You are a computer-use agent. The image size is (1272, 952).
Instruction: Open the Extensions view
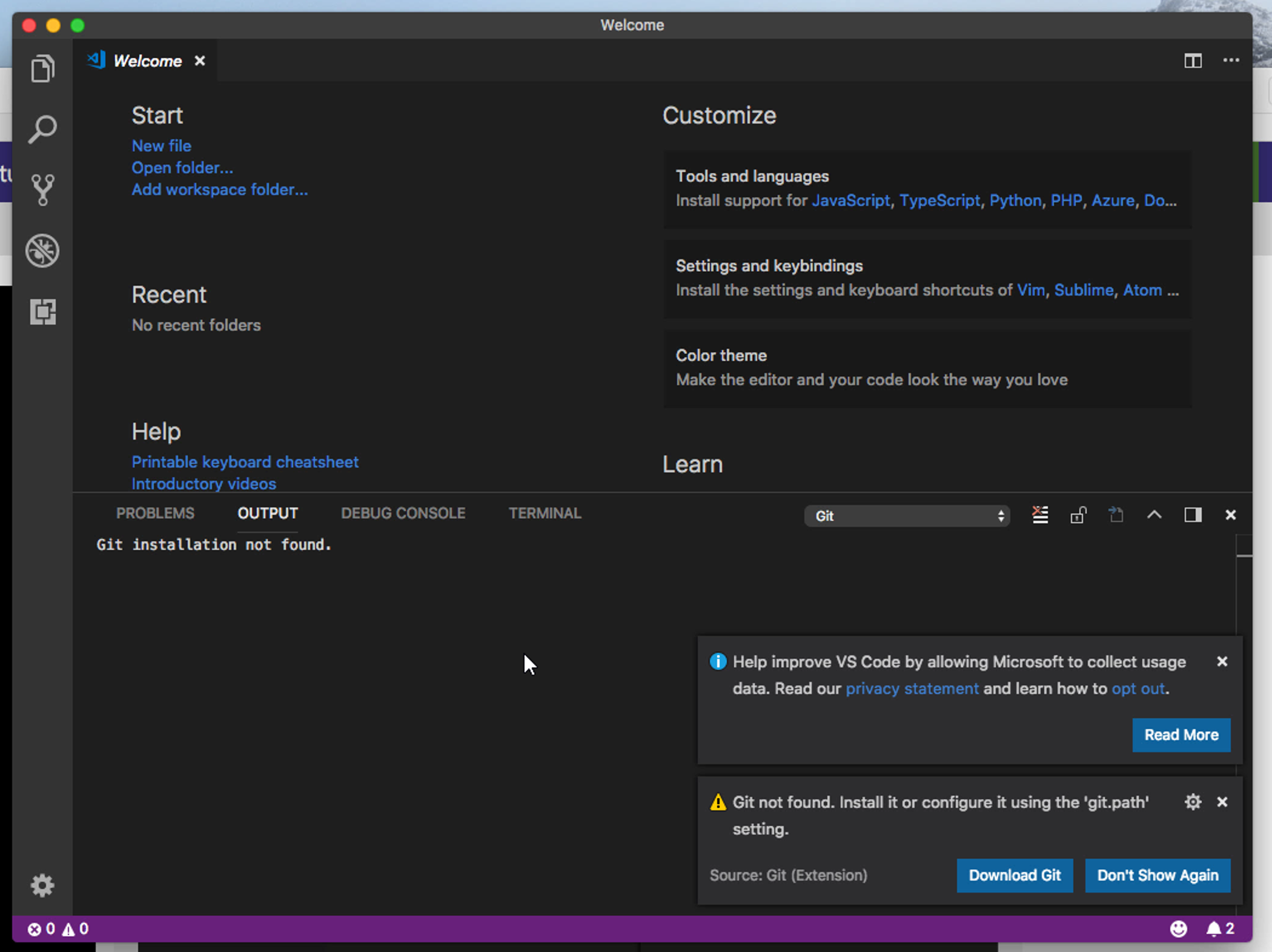point(42,312)
